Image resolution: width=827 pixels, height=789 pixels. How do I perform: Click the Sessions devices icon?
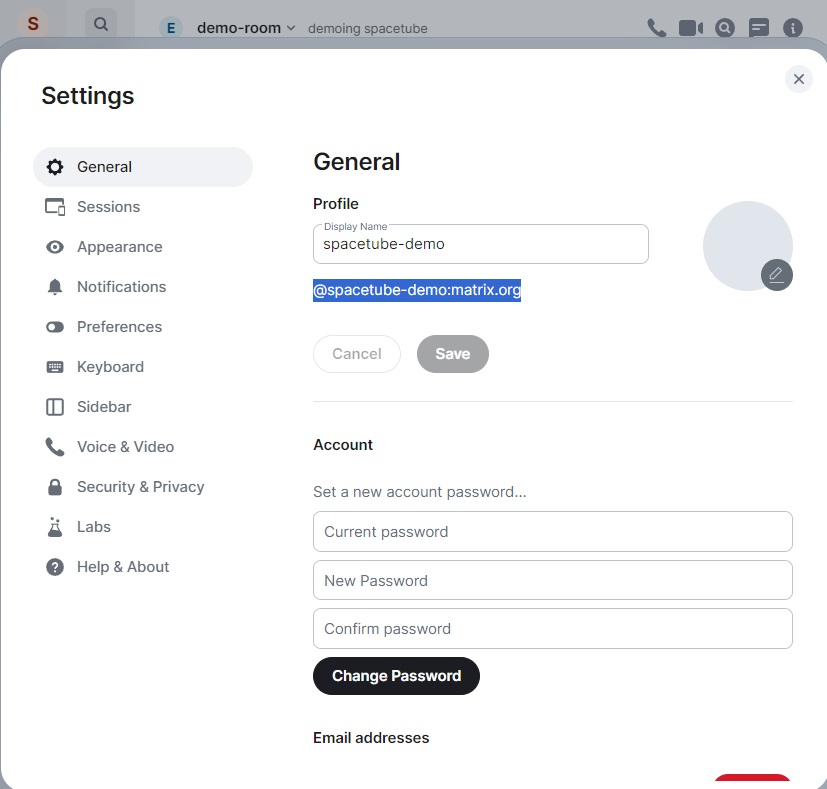tap(55, 207)
